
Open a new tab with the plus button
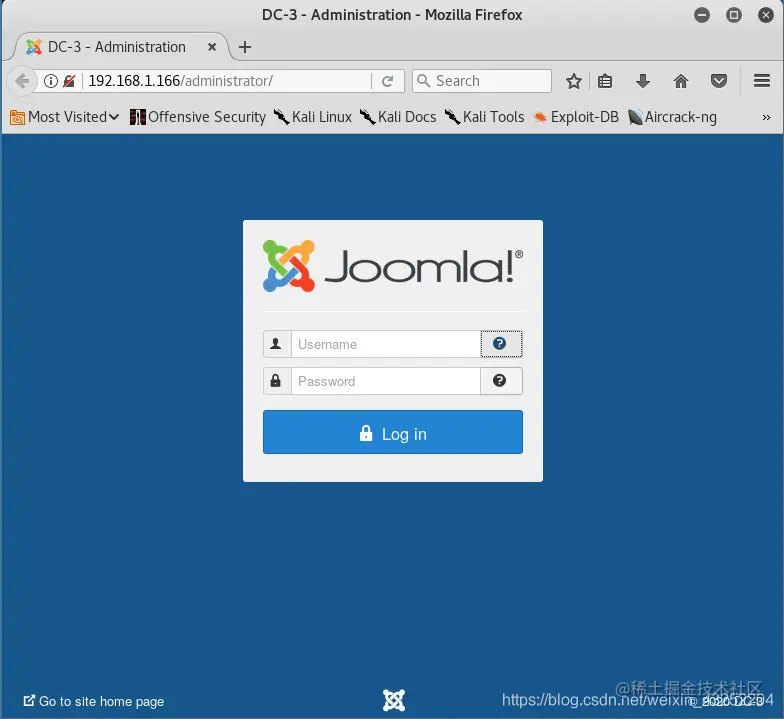pos(245,47)
